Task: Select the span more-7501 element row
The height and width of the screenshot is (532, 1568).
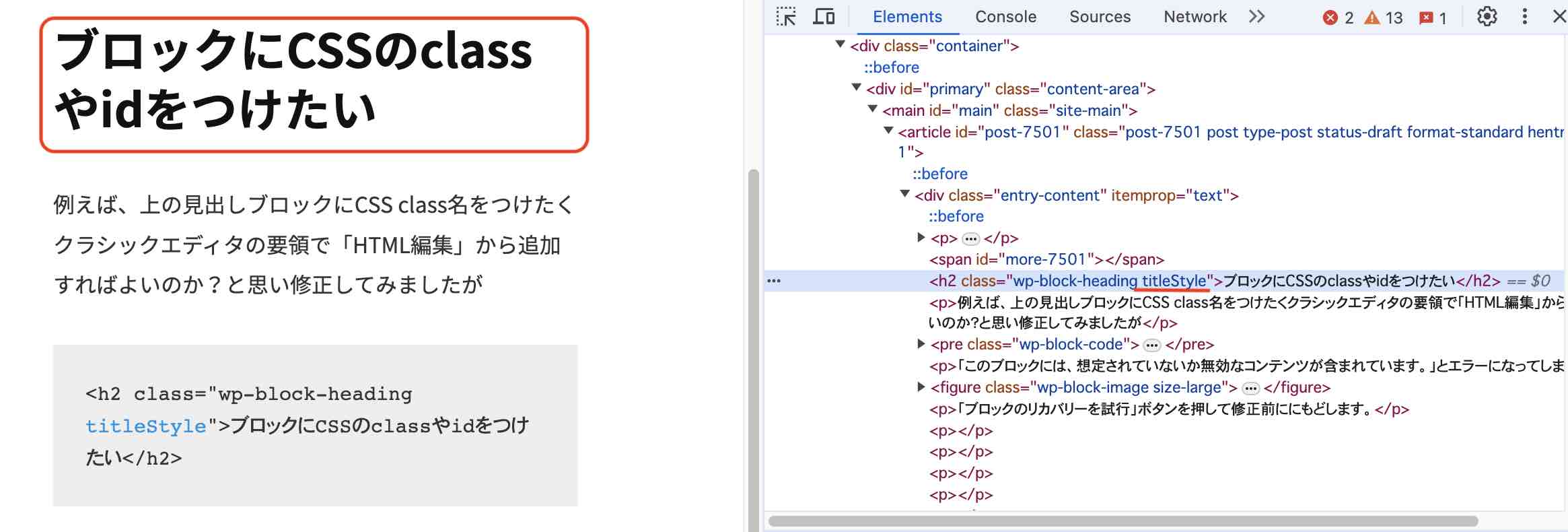Action: [x=1046, y=259]
